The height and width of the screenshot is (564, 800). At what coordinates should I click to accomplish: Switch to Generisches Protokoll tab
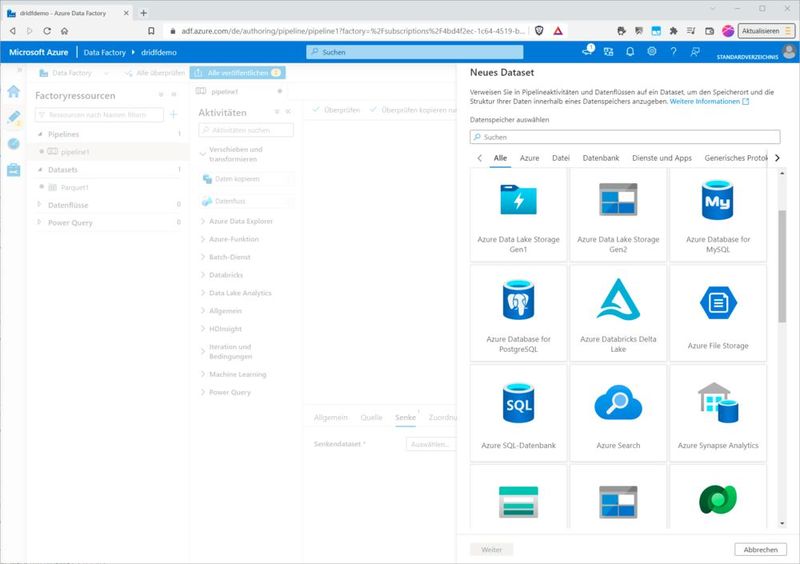click(x=735, y=158)
